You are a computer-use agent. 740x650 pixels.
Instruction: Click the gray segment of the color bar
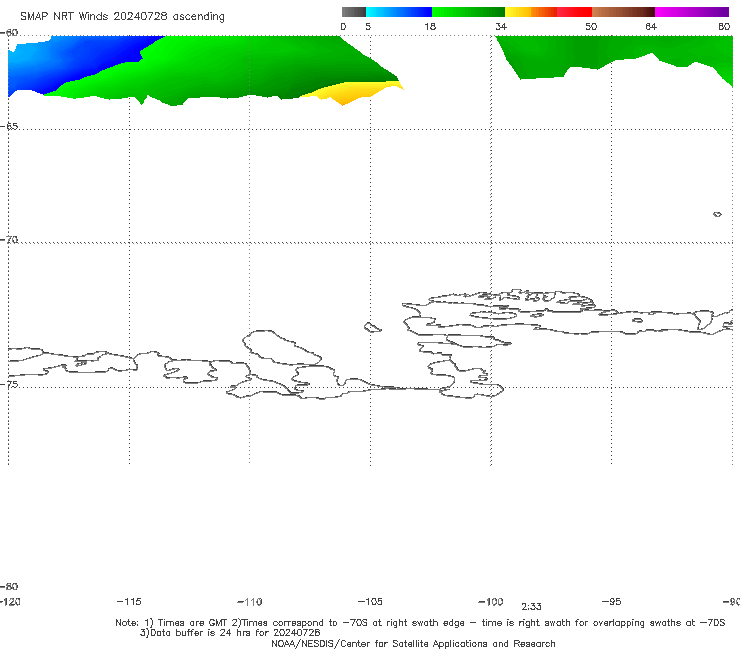pos(354,12)
